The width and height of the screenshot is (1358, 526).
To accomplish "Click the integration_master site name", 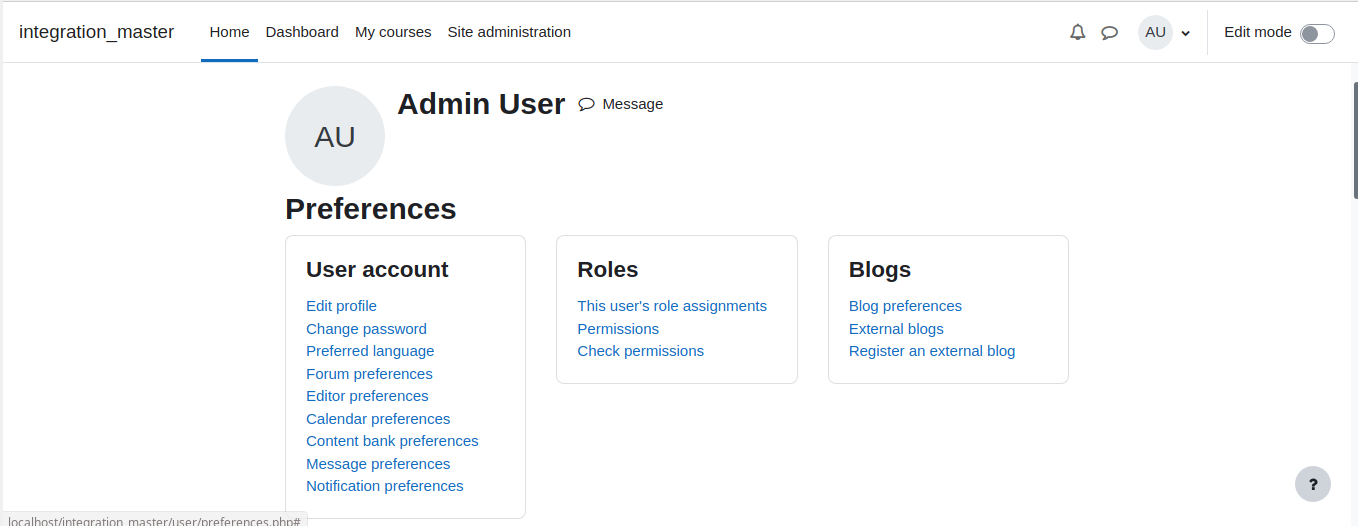I will coord(96,32).
